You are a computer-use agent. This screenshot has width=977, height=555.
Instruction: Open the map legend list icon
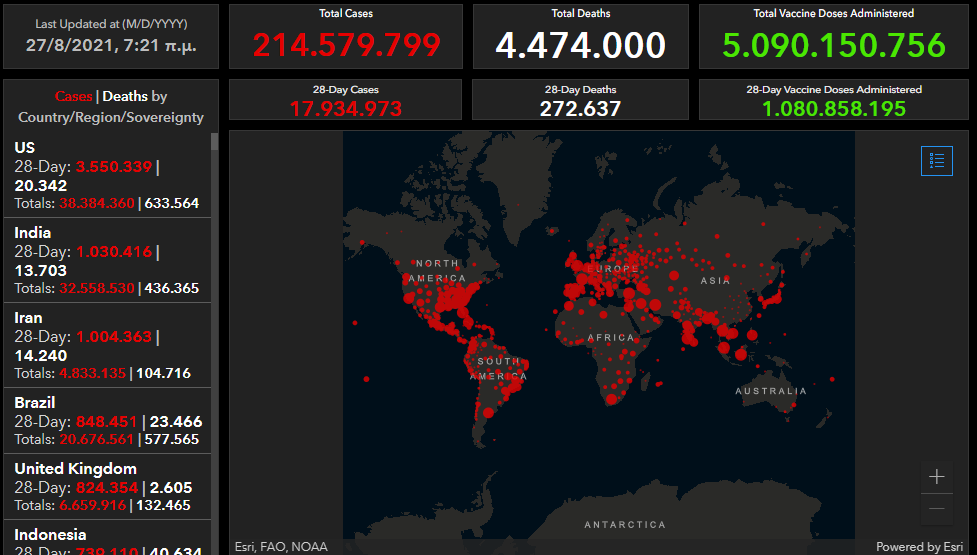tap(936, 160)
